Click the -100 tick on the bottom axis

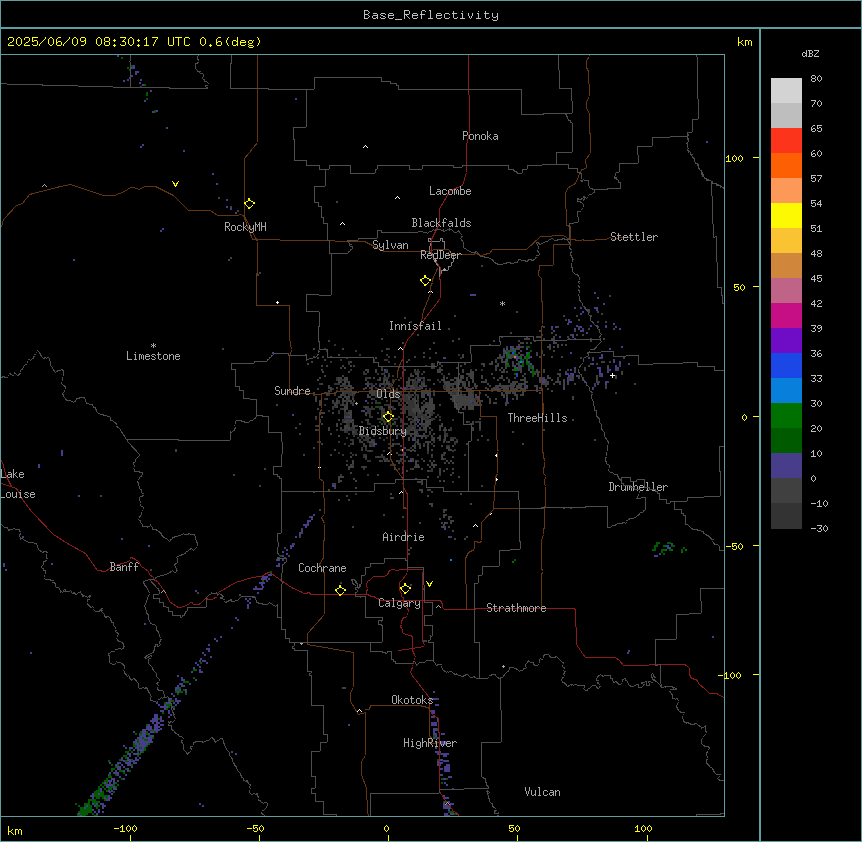pyautogui.click(x=125, y=828)
